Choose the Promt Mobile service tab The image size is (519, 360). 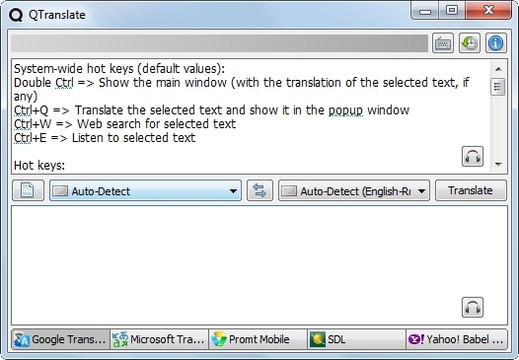point(258,339)
